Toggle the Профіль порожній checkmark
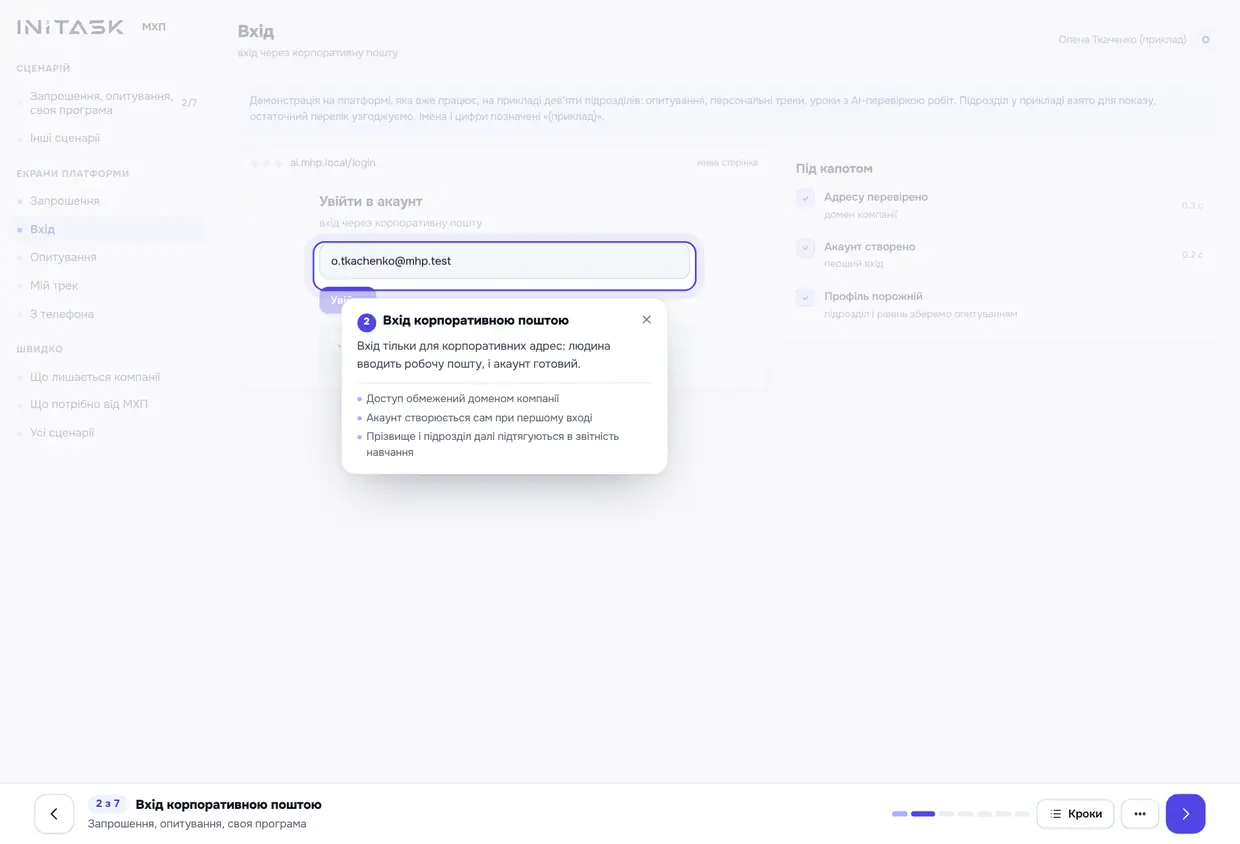Screen dimensions: 1240x844 tap(805, 298)
